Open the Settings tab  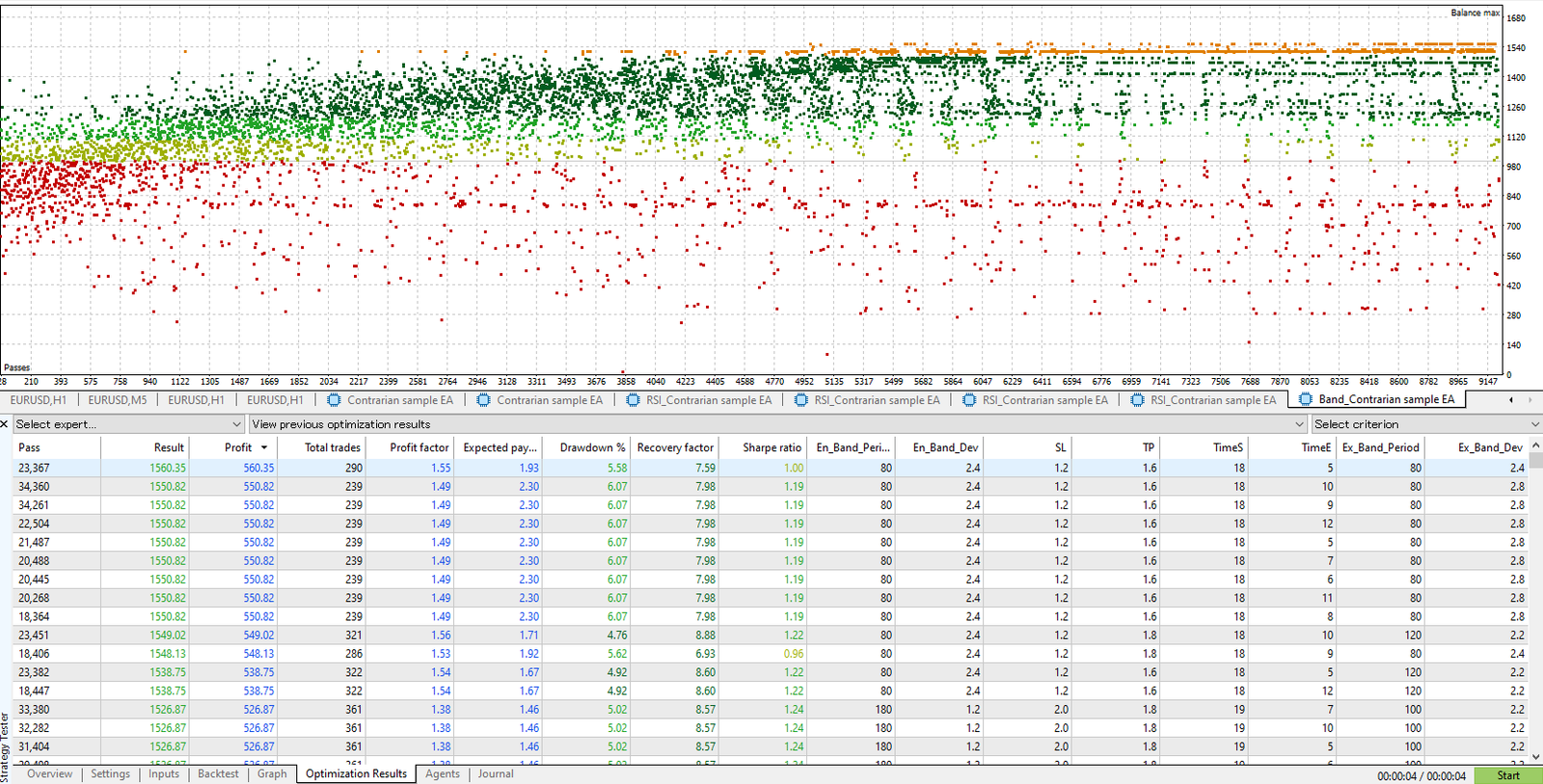[110, 773]
